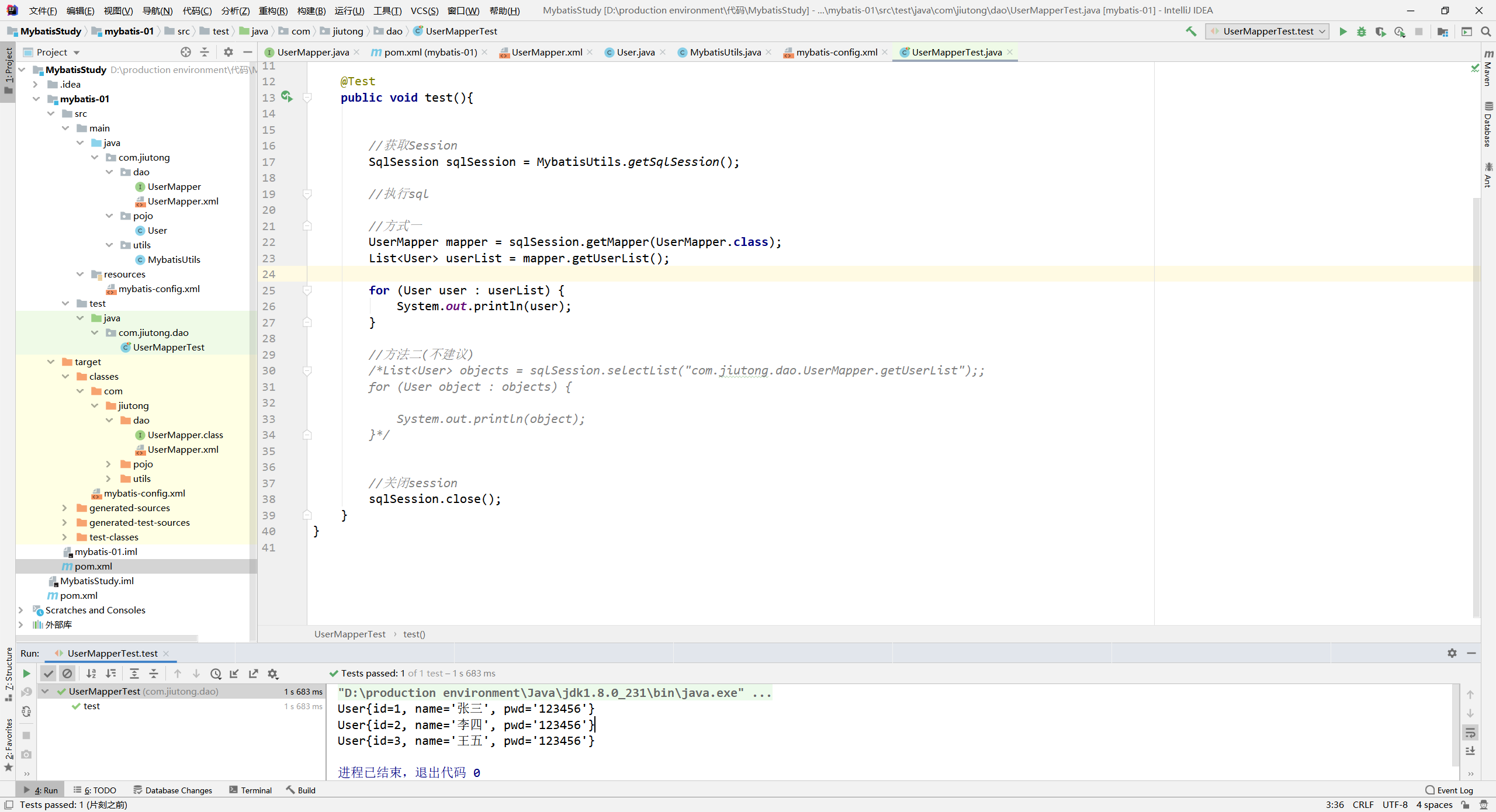Collapse the target folder in project tree
This screenshot has width=1496, height=812.
(51, 362)
